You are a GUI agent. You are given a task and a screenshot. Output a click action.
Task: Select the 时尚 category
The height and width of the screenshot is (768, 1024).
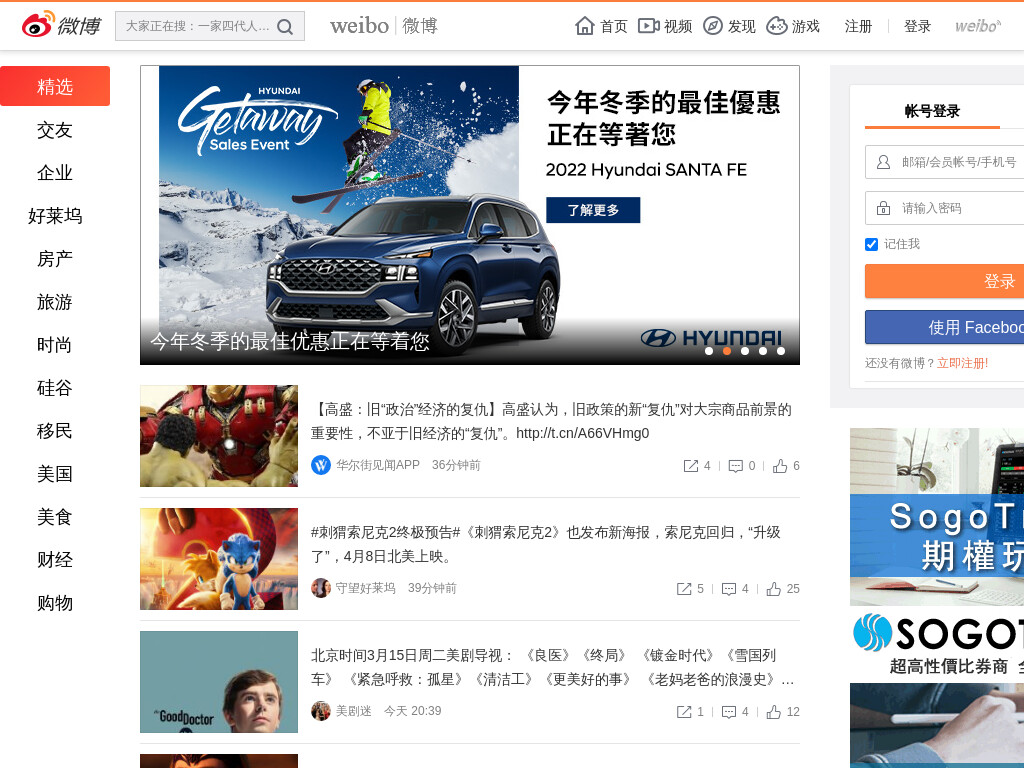tap(55, 345)
